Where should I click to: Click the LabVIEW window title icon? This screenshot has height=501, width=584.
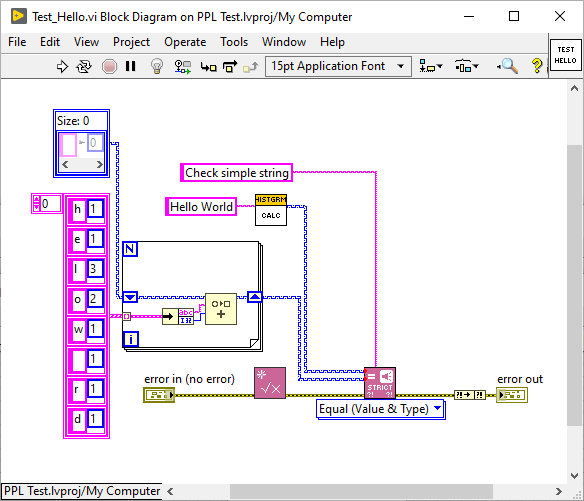pyautogui.click(x=18, y=16)
